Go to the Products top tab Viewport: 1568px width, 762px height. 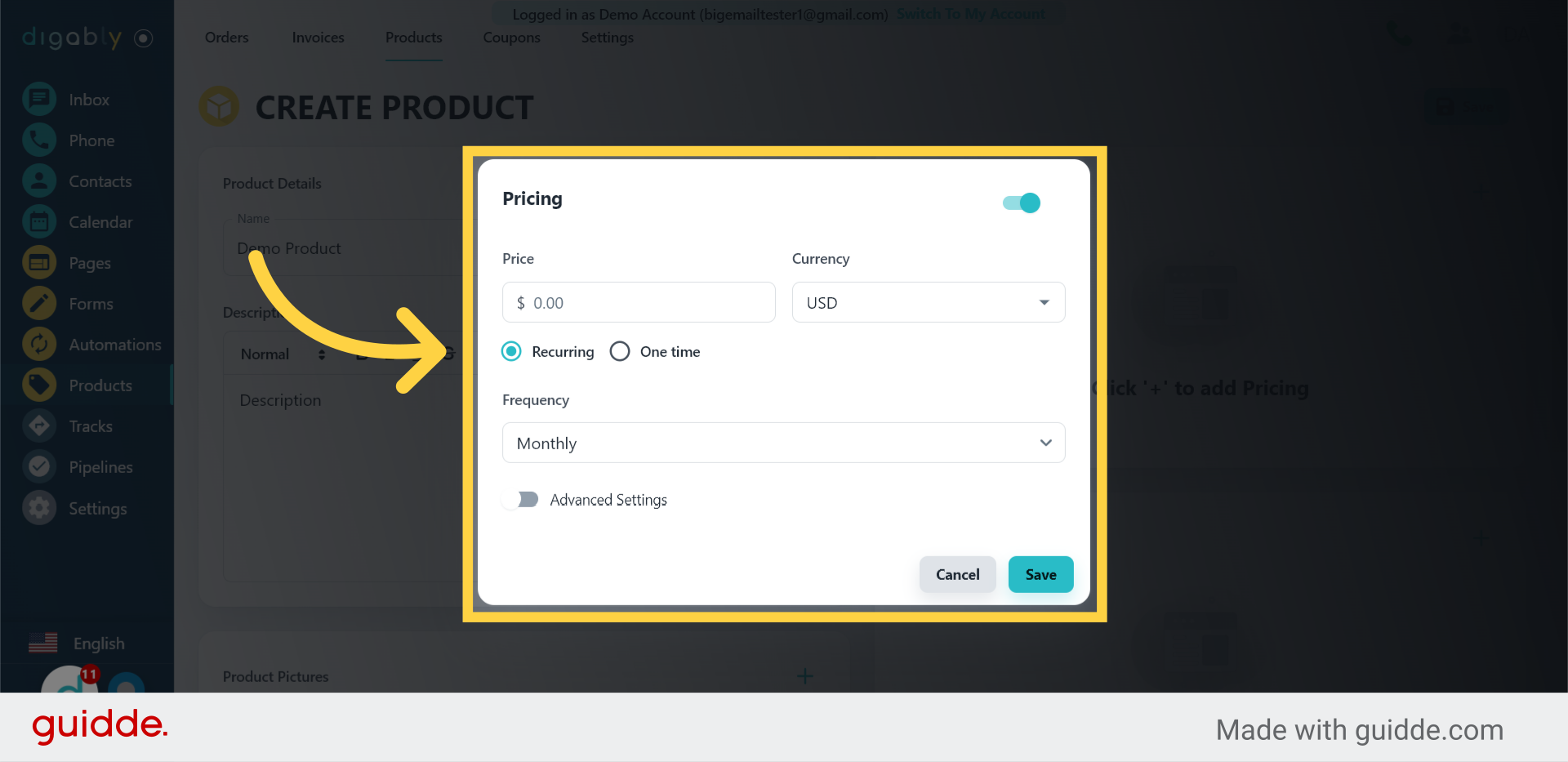pos(414,38)
